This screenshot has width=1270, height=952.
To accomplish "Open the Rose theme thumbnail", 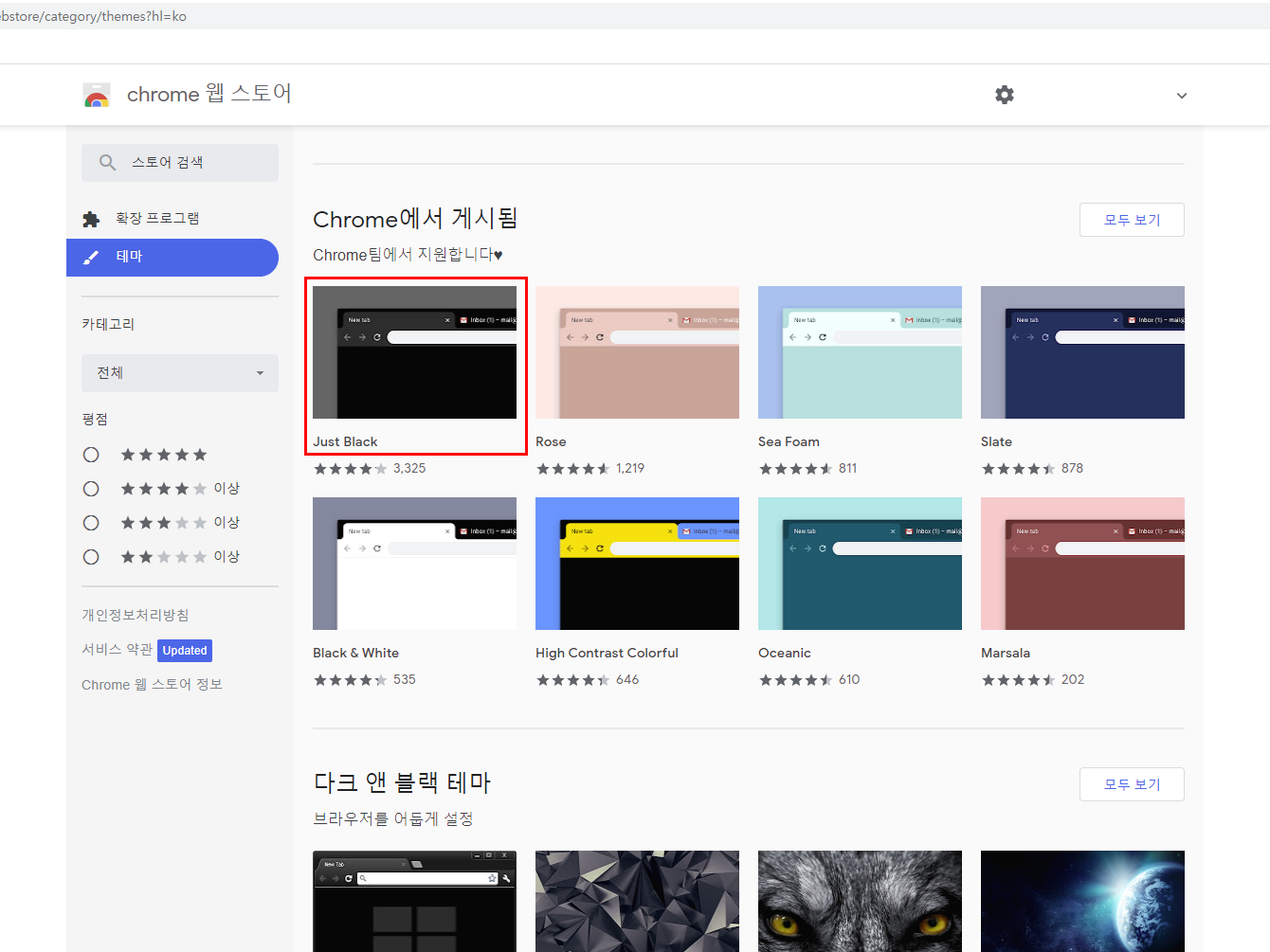I will click(x=637, y=352).
